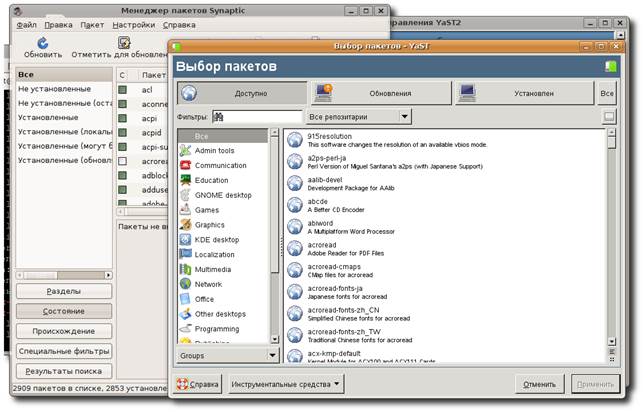This screenshot has height=412, width=643.
Task: Open the Groups dropdown
Action: point(228,355)
